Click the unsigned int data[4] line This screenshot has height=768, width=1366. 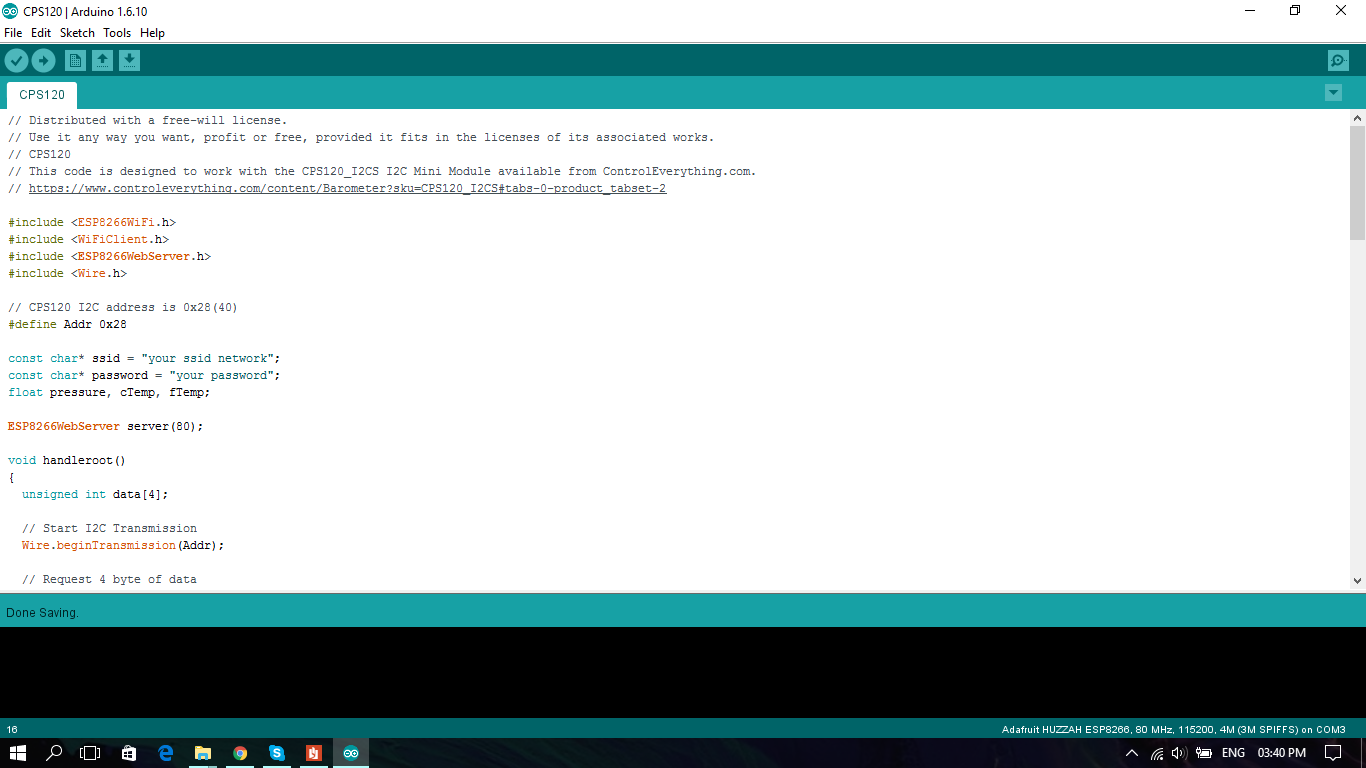click(x=95, y=494)
